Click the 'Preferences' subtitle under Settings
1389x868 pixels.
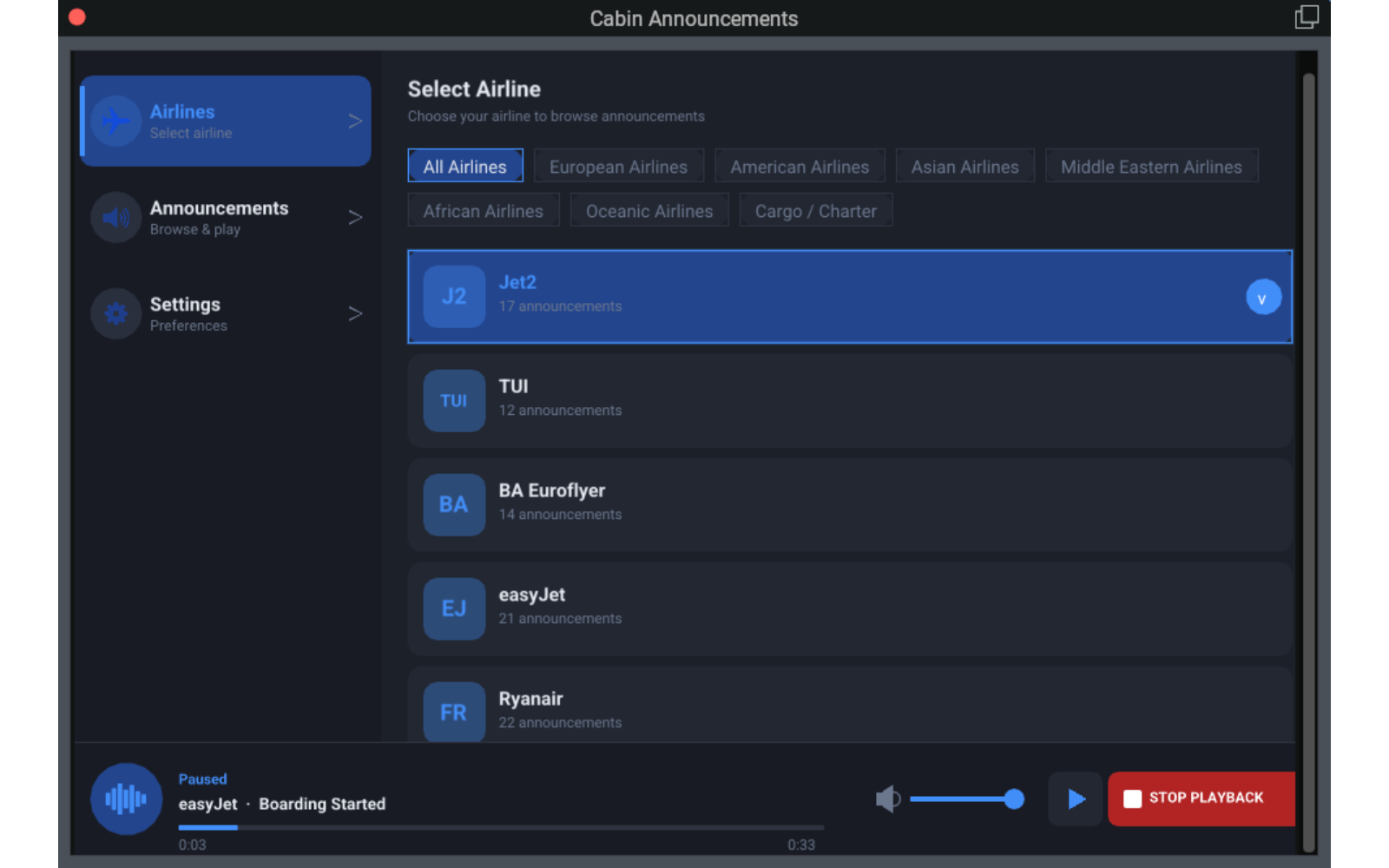(x=188, y=325)
